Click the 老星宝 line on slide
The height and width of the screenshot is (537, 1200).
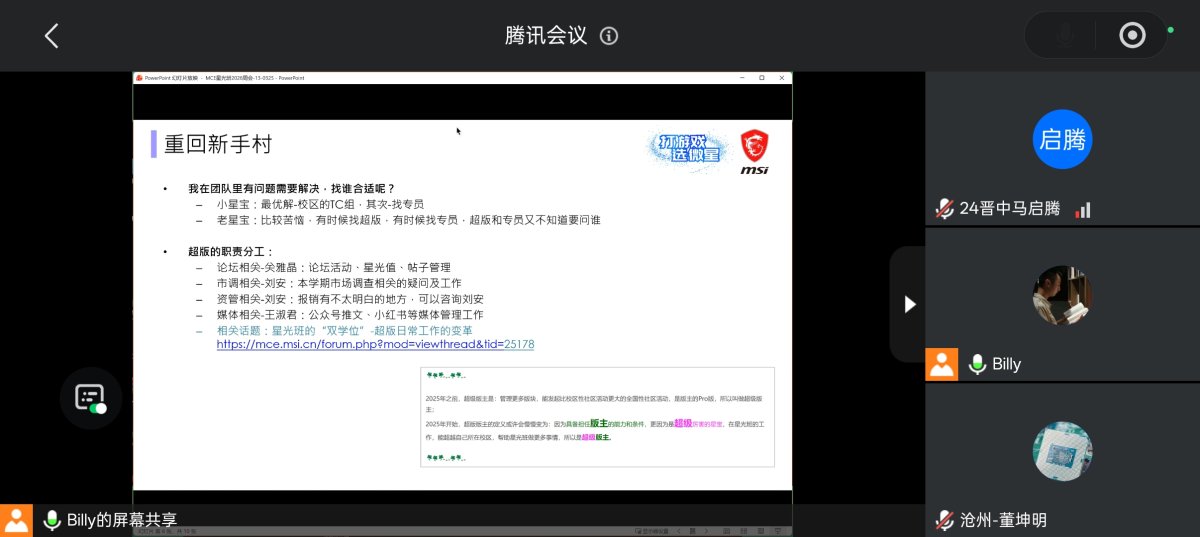pos(409,220)
